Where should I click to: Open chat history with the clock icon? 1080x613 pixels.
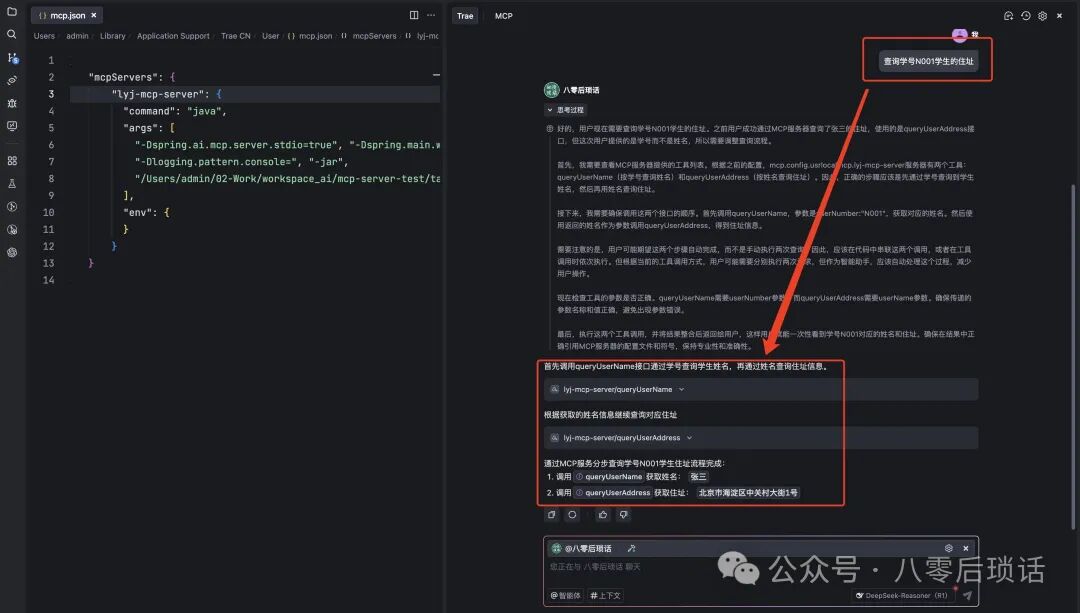pos(1025,15)
